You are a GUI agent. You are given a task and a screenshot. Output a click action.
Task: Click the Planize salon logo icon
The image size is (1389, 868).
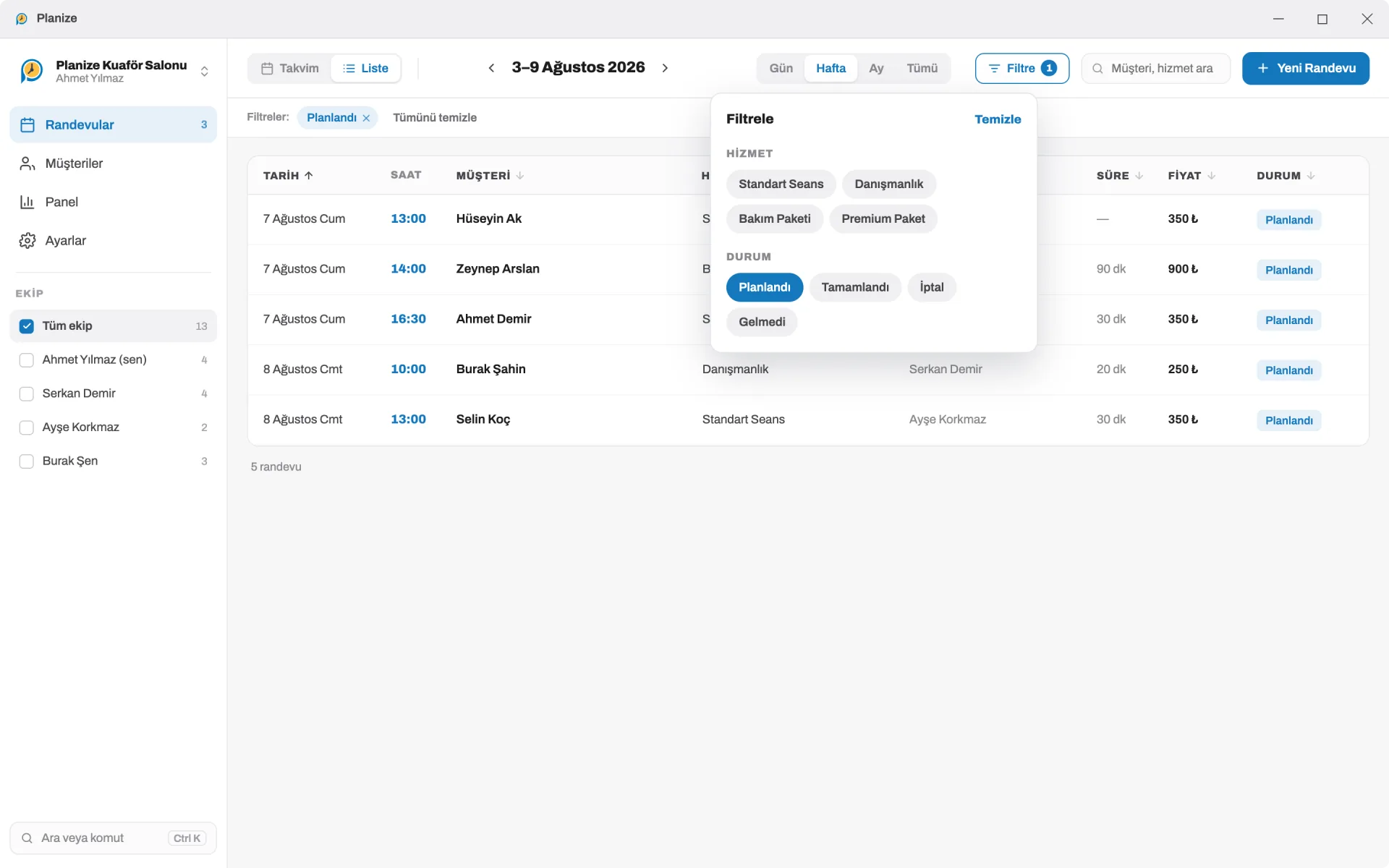[32, 71]
